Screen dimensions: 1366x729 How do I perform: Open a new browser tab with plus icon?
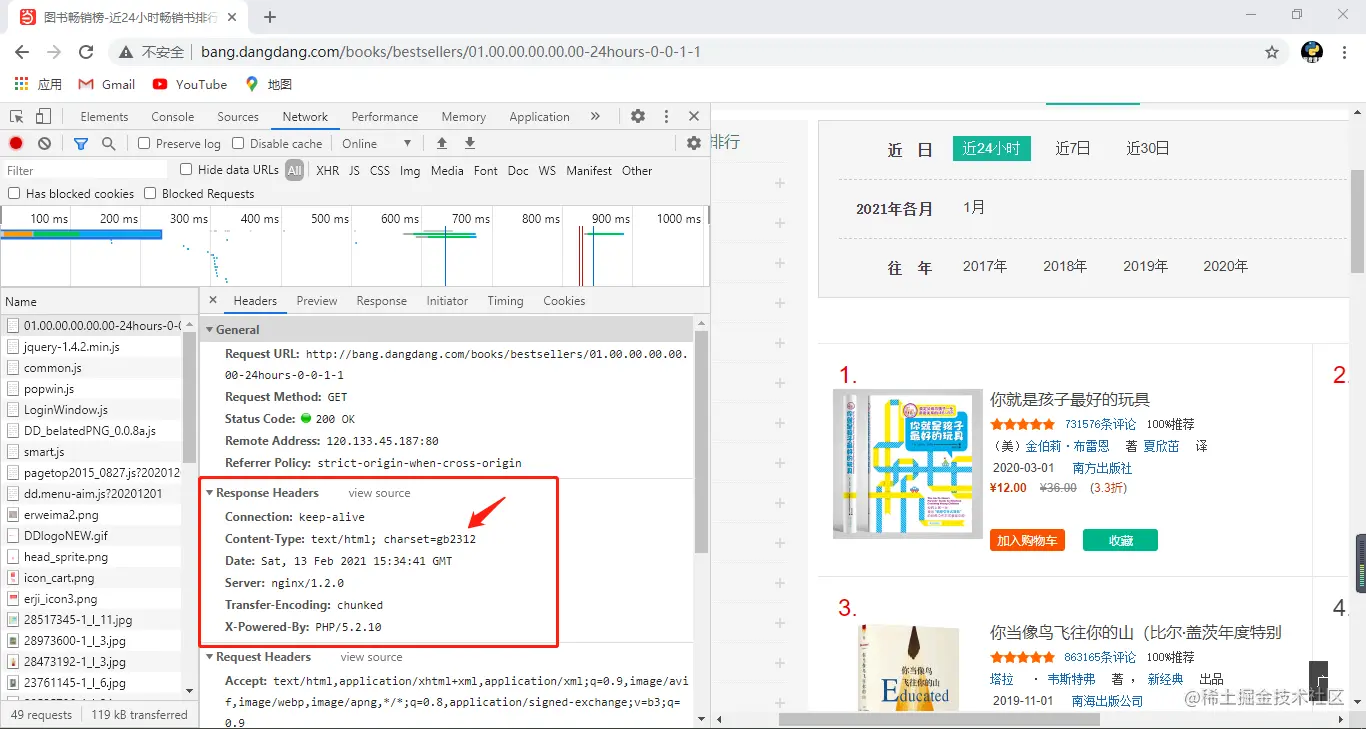(x=270, y=17)
